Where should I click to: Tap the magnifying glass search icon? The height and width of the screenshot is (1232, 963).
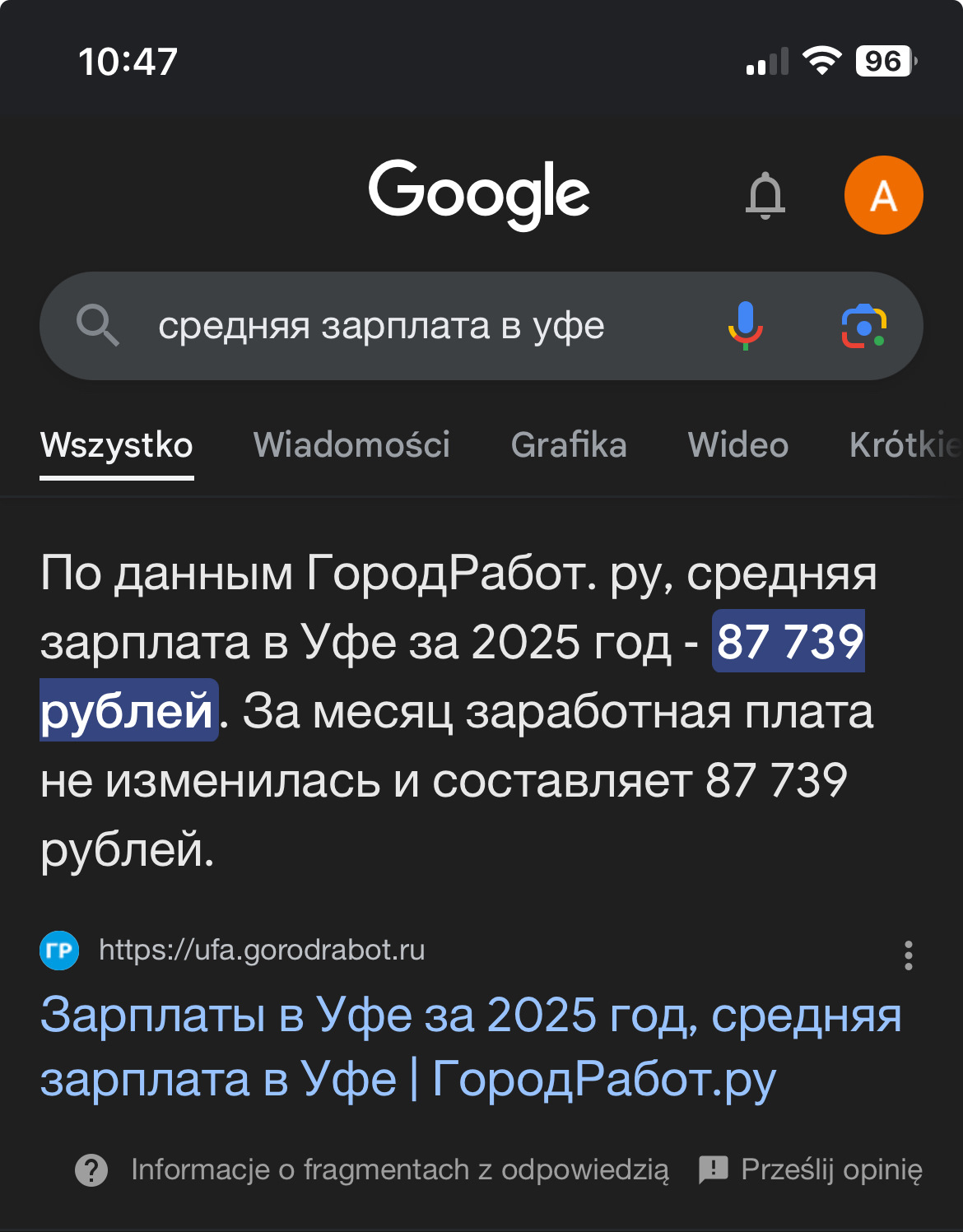click(x=98, y=325)
